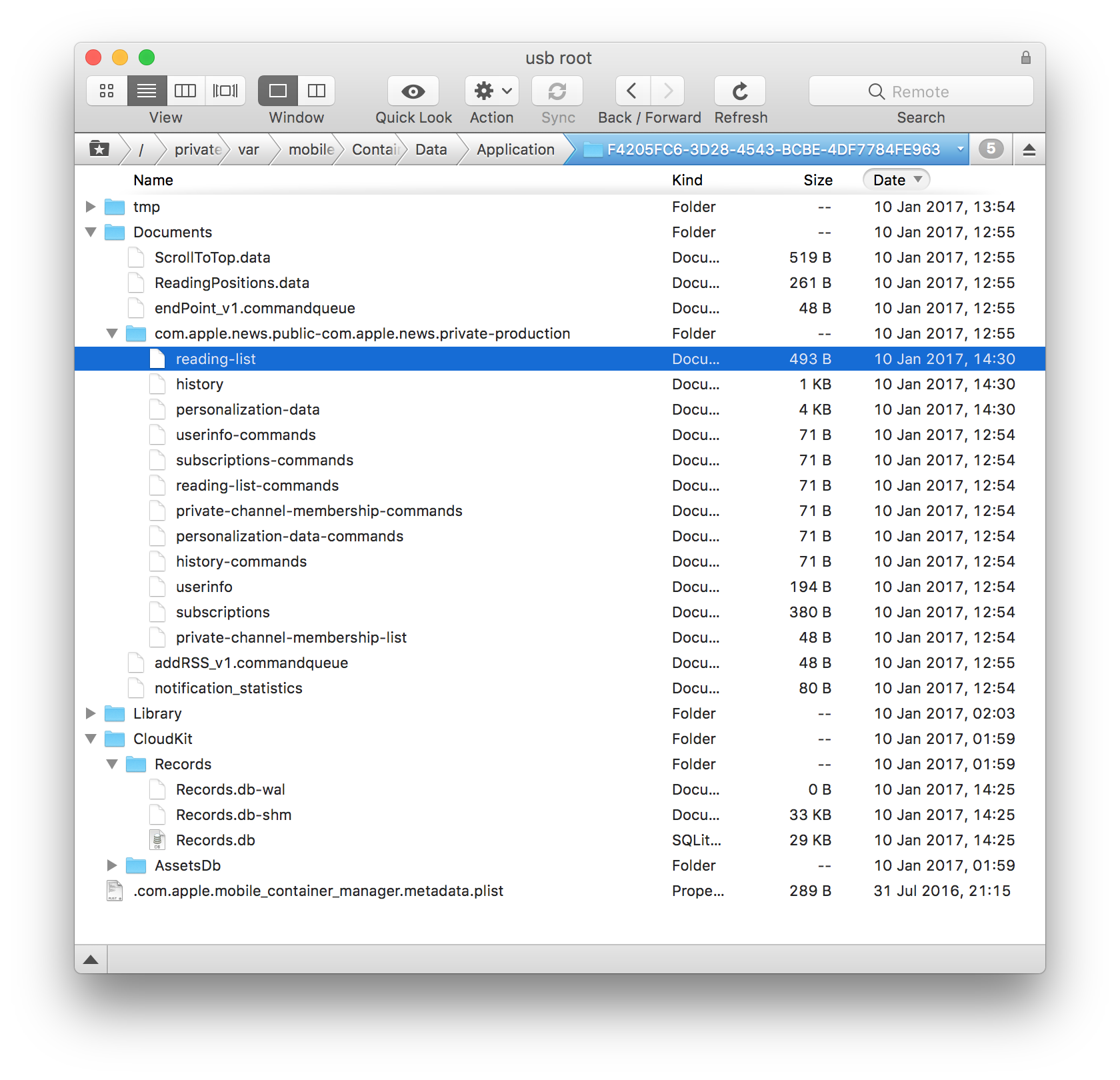Switch to cover flow view

pos(225,91)
